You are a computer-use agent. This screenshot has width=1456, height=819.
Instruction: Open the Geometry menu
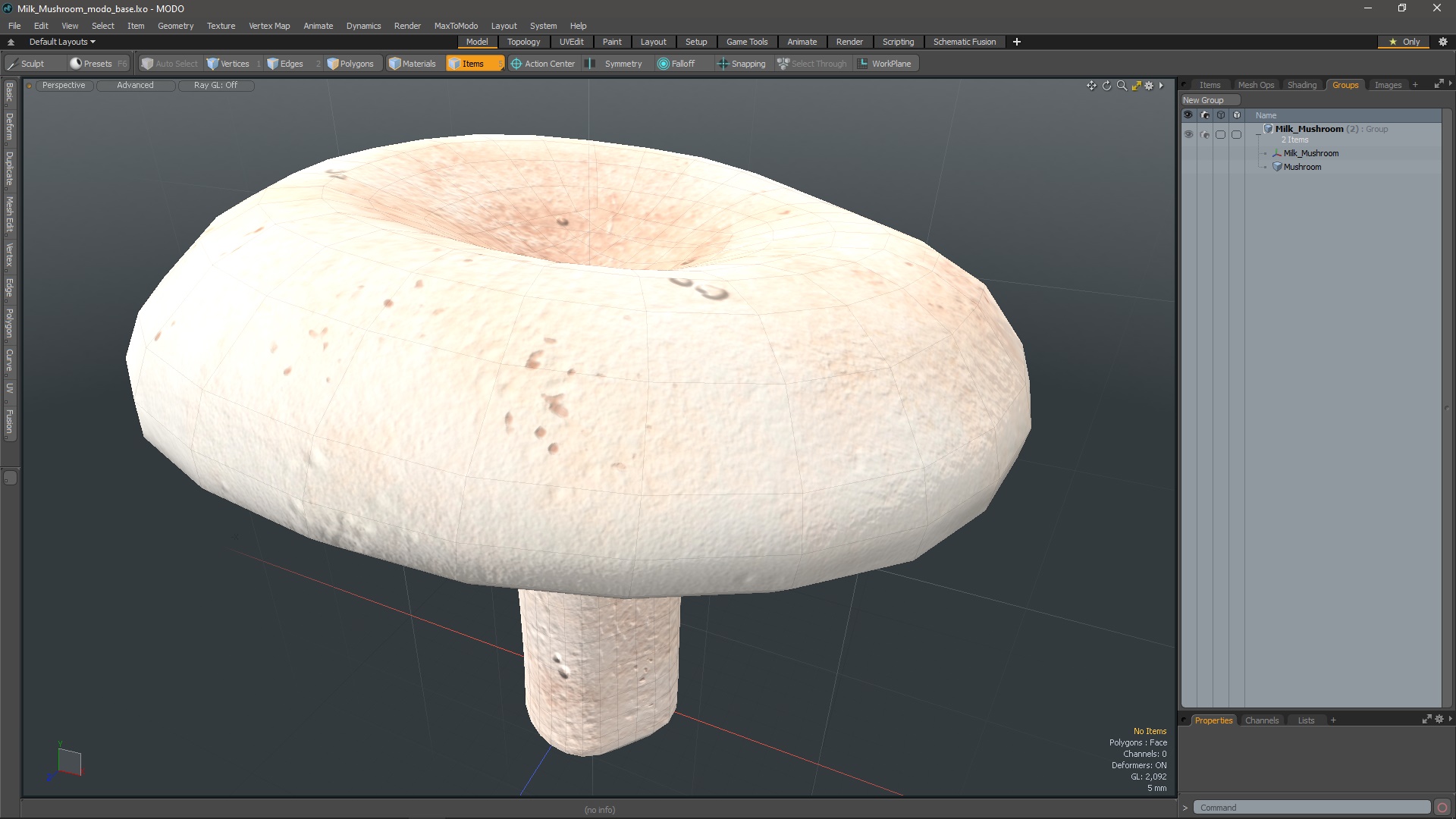pos(175,26)
